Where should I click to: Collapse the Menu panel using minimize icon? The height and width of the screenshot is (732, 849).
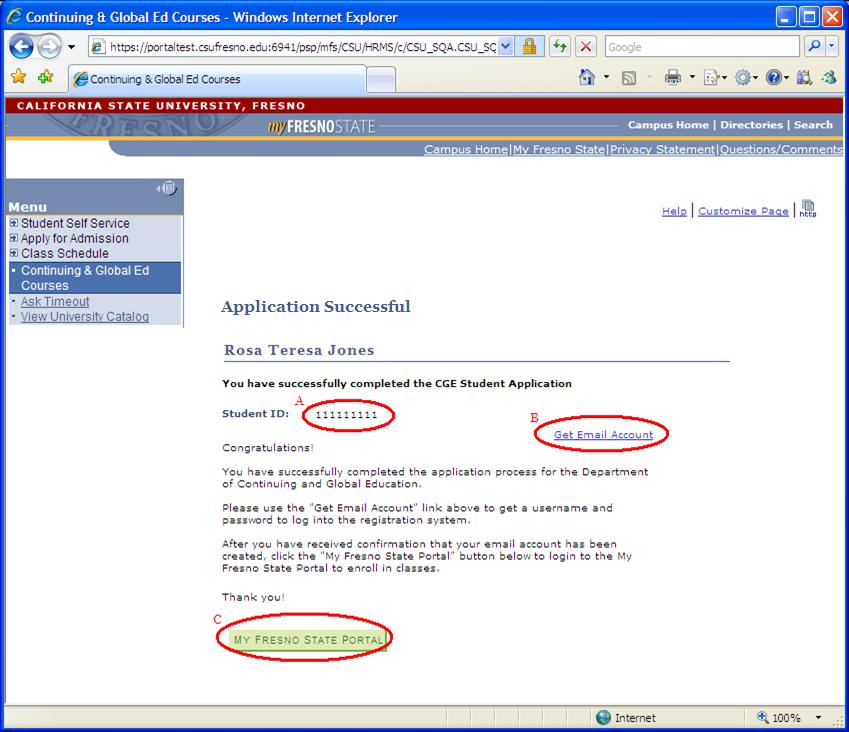click(x=167, y=188)
